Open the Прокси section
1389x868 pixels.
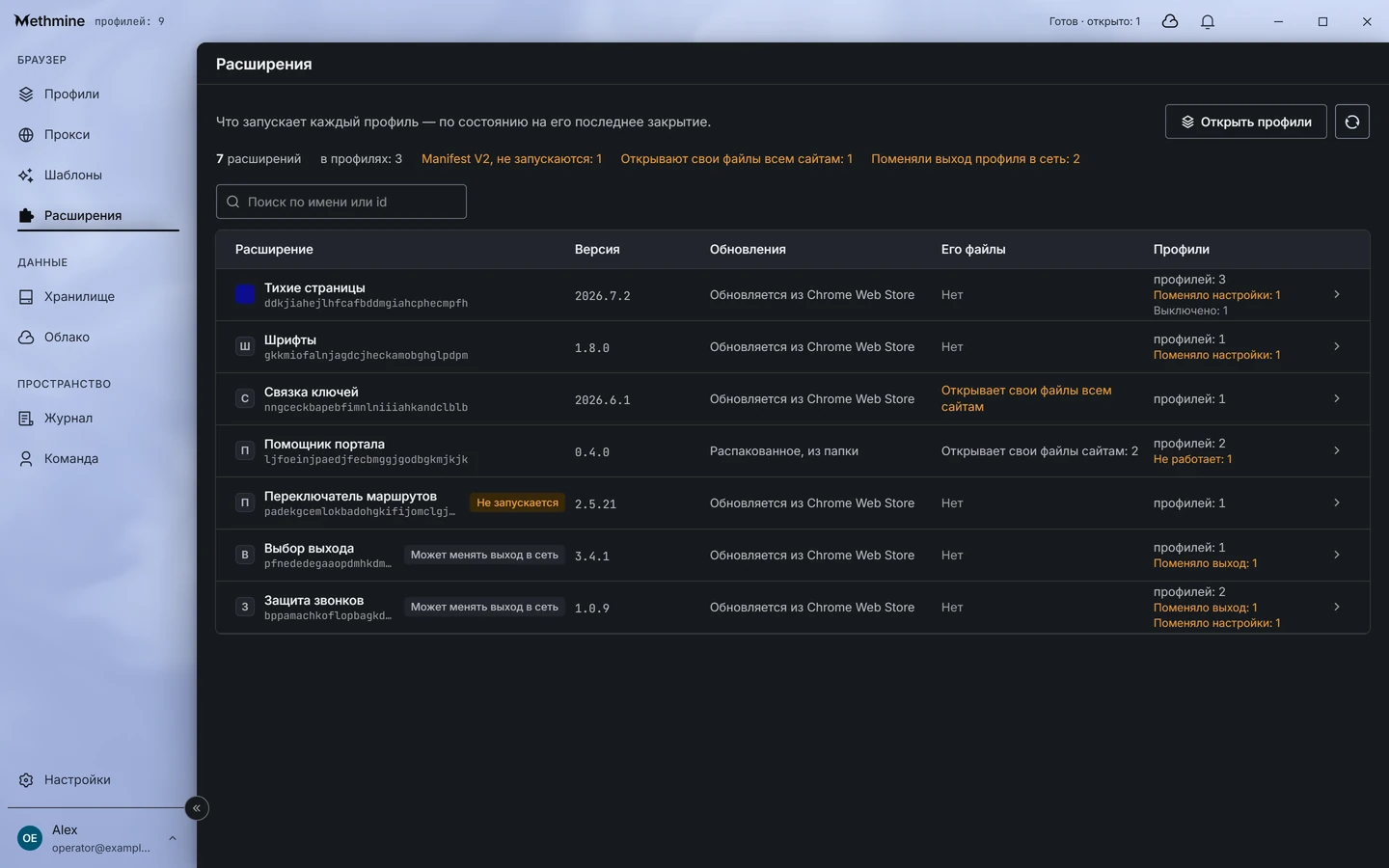[97, 135]
